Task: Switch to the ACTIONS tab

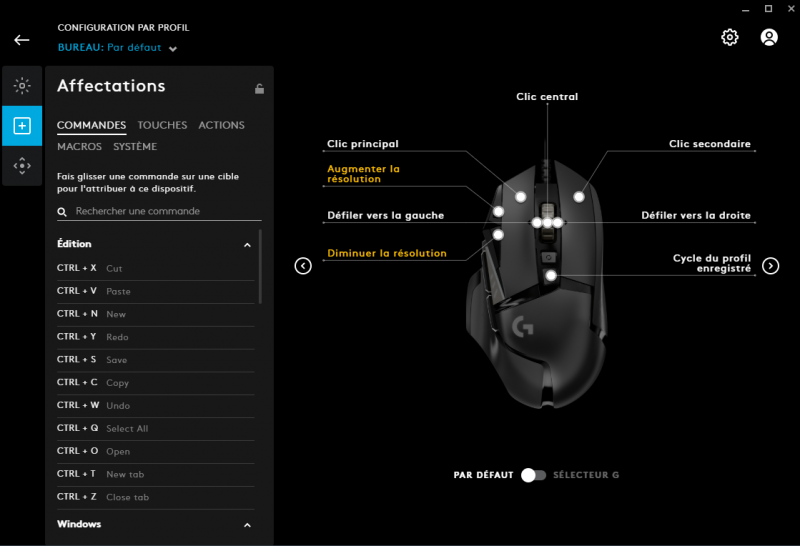Action: click(221, 125)
